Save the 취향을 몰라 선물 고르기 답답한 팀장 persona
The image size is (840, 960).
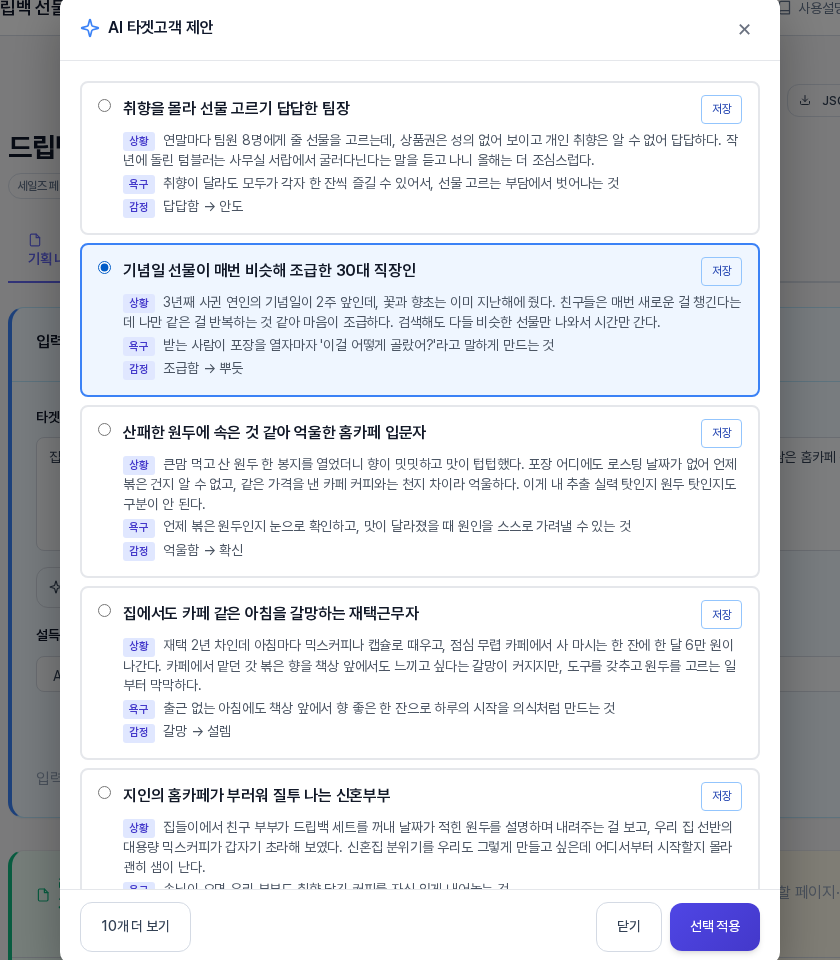(x=721, y=109)
